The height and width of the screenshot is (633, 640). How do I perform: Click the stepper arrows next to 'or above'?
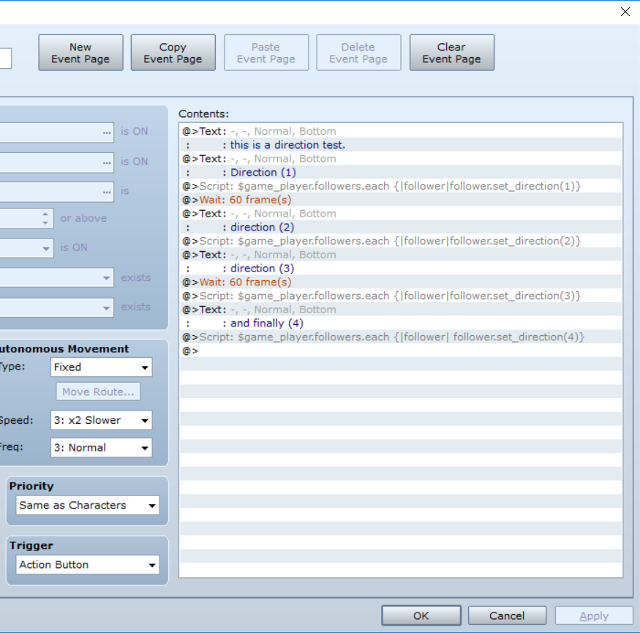pyautogui.click(x=45, y=218)
